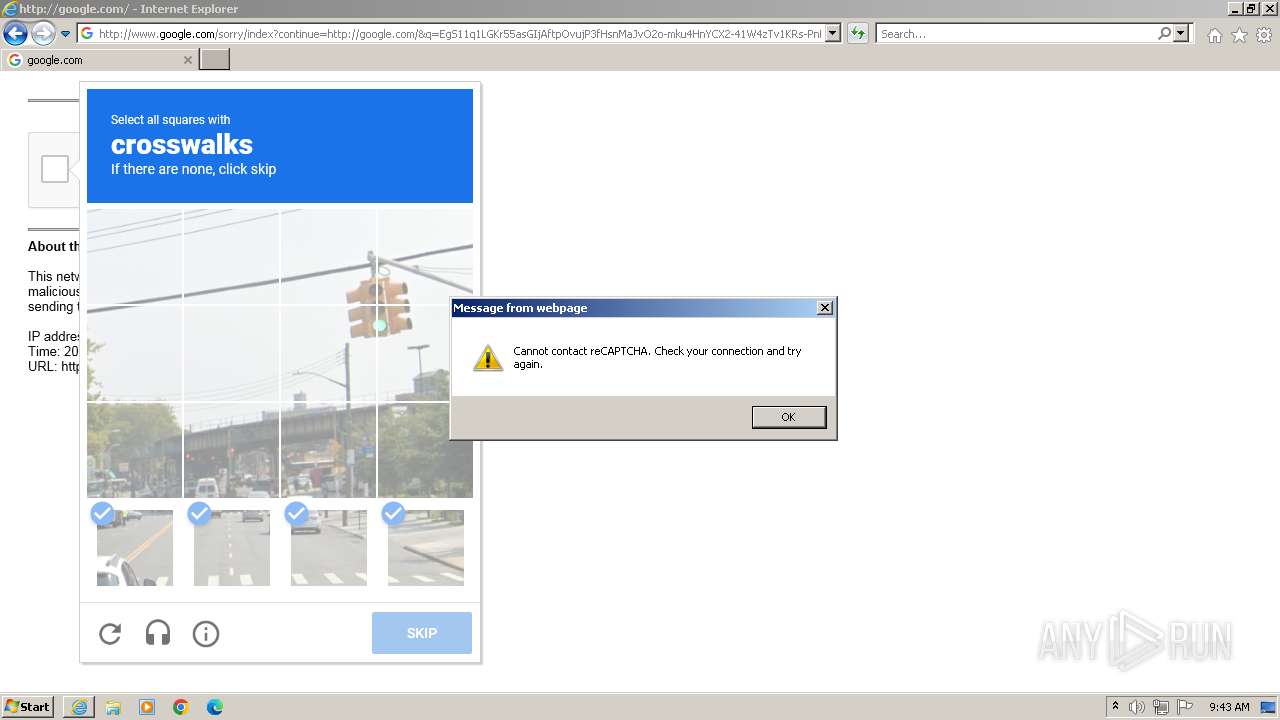The width and height of the screenshot is (1280, 720).
Task: Open File Explorer from the taskbar
Action: pos(113,707)
